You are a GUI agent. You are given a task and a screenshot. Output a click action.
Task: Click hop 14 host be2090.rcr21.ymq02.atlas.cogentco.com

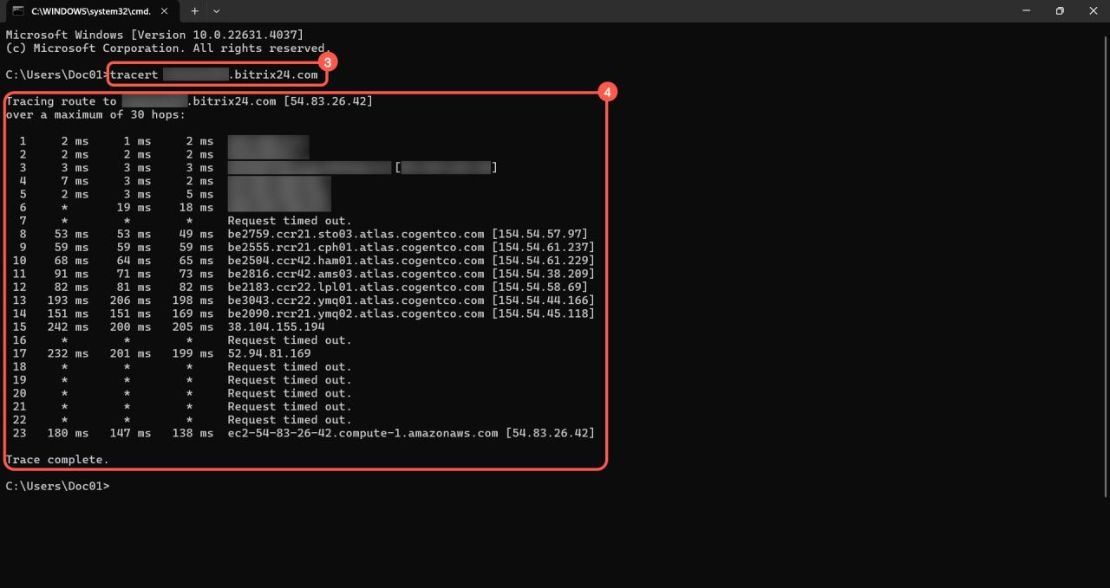pyautogui.click(x=356, y=313)
